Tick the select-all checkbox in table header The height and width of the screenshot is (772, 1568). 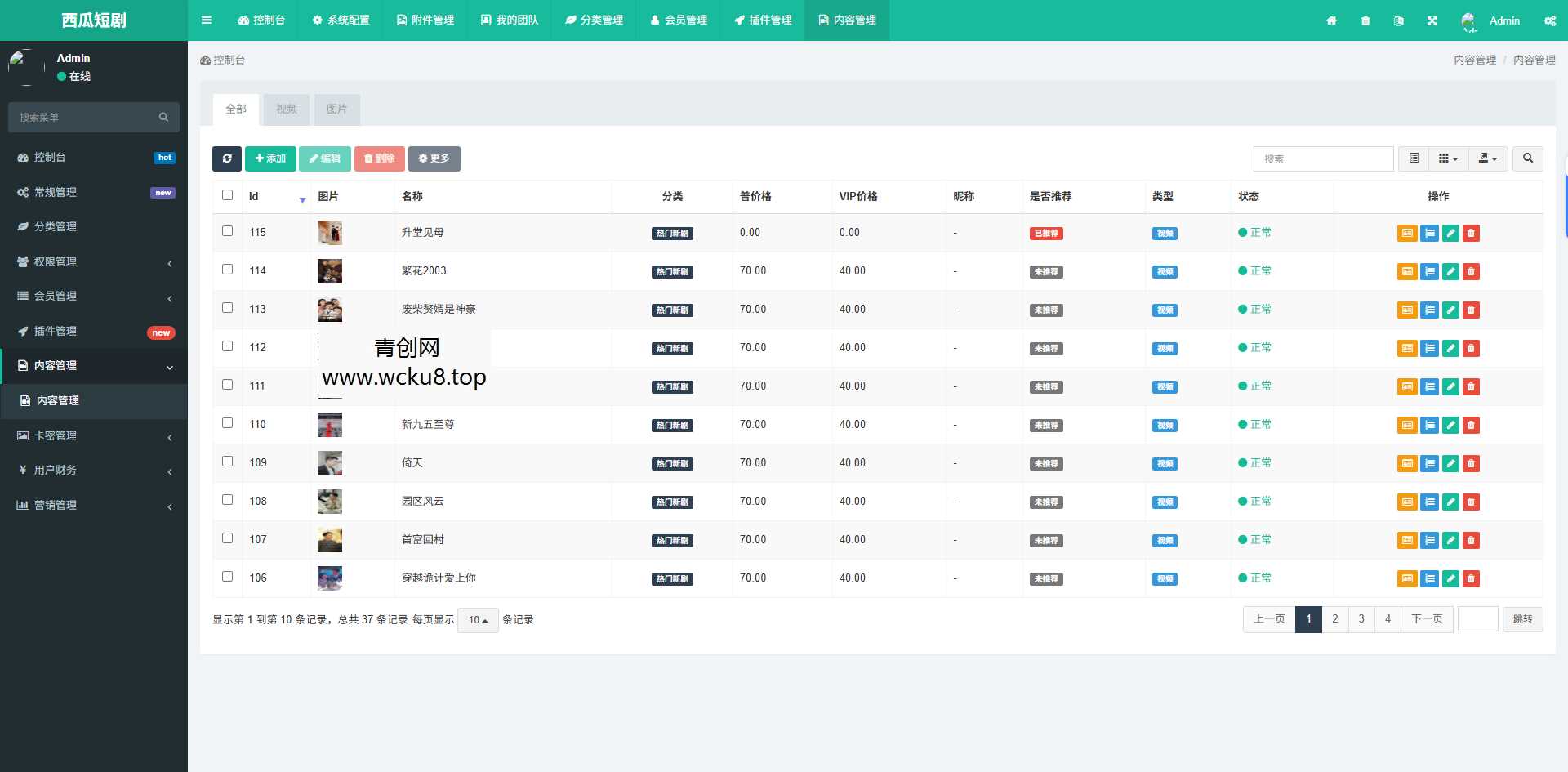pos(228,195)
